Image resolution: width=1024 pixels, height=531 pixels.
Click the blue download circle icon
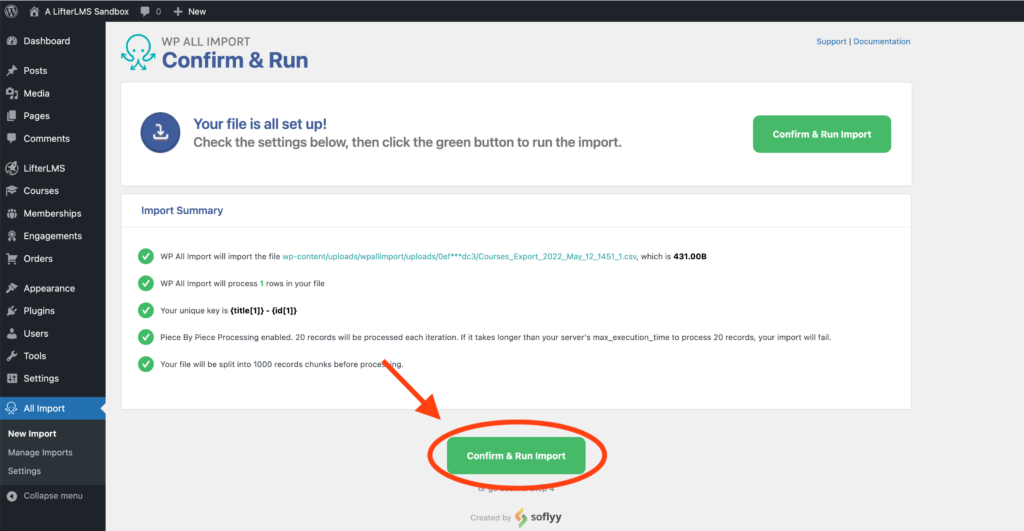point(160,133)
